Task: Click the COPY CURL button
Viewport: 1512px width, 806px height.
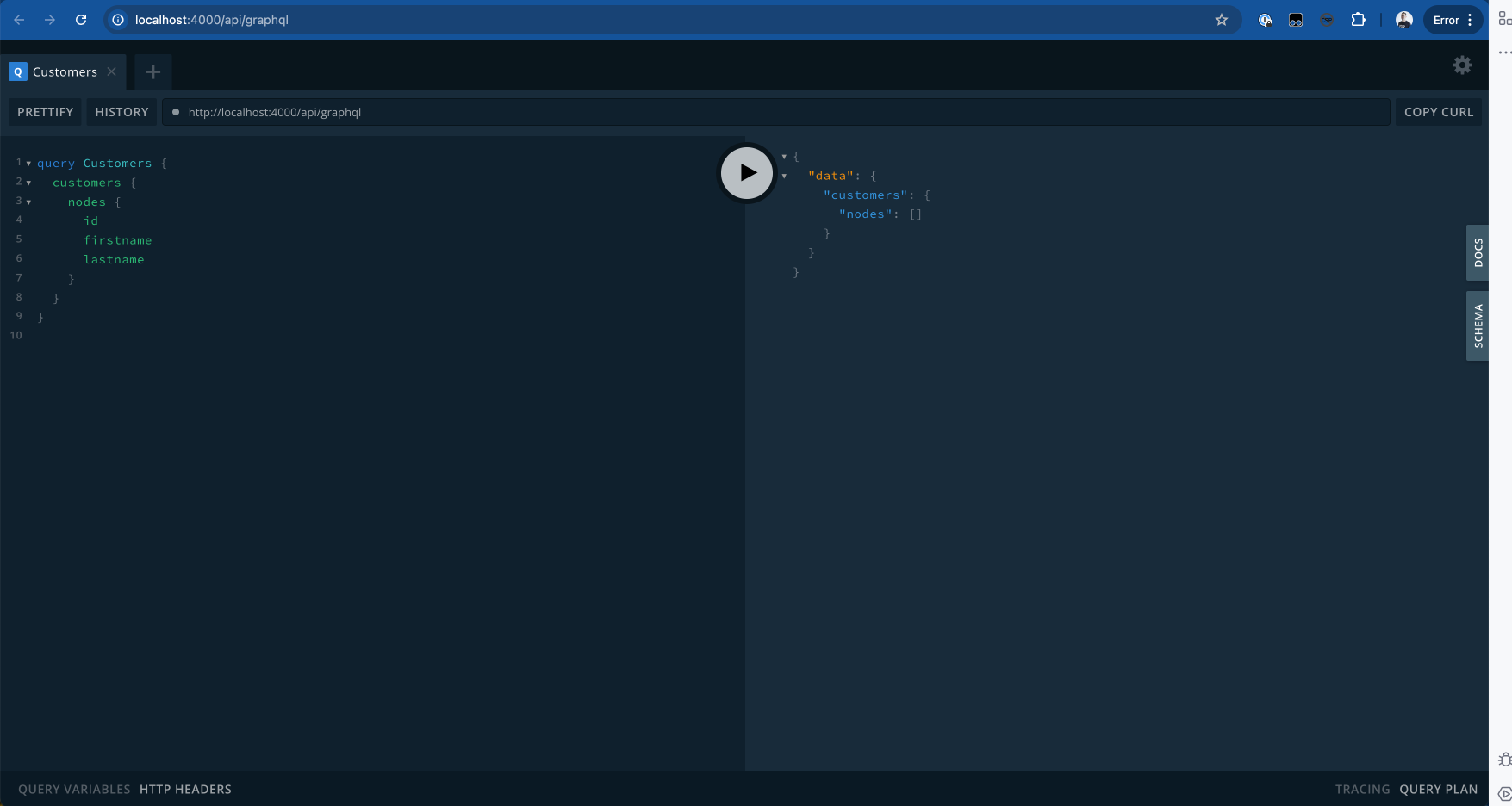Action: tap(1437, 112)
